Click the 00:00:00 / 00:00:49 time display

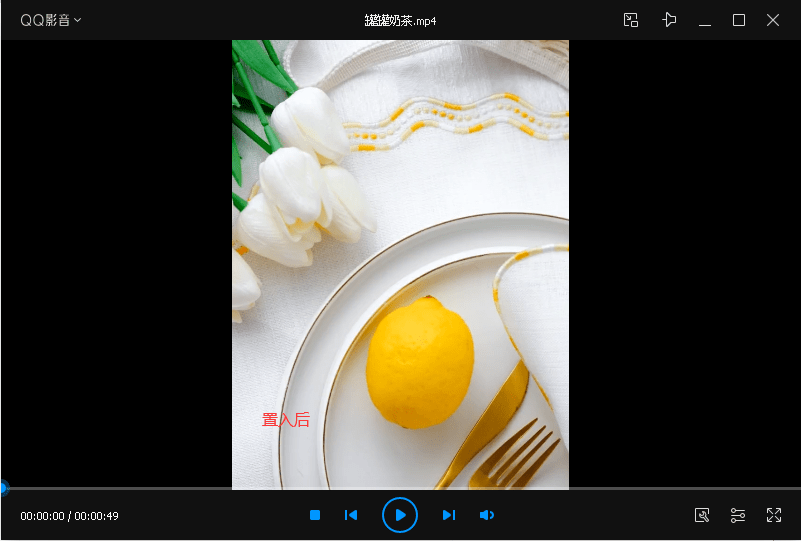pos(69,516)
